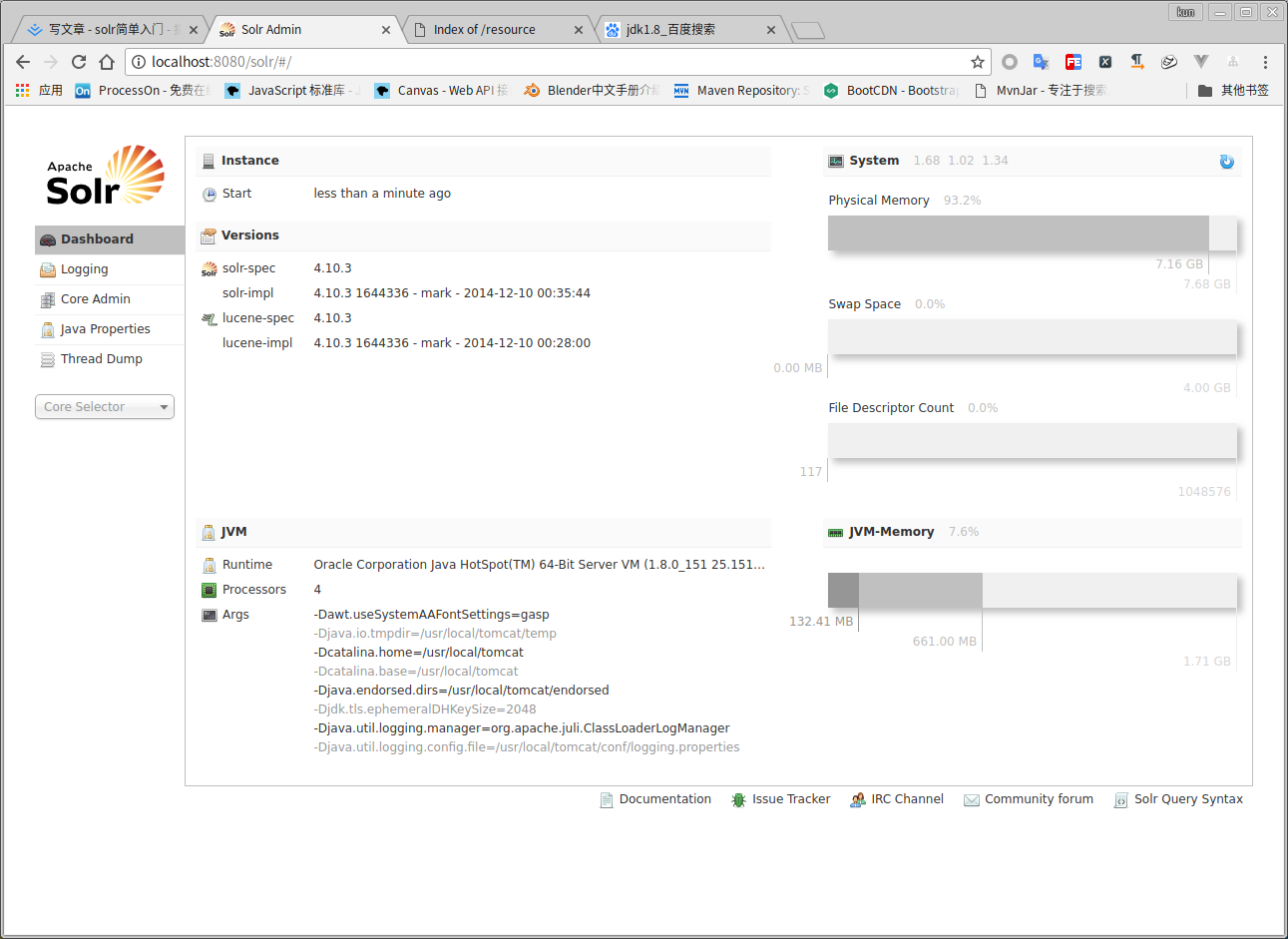The image size is (1288, 939).
Task: Click the red FE extension icon
Action: pos(1073,62)
